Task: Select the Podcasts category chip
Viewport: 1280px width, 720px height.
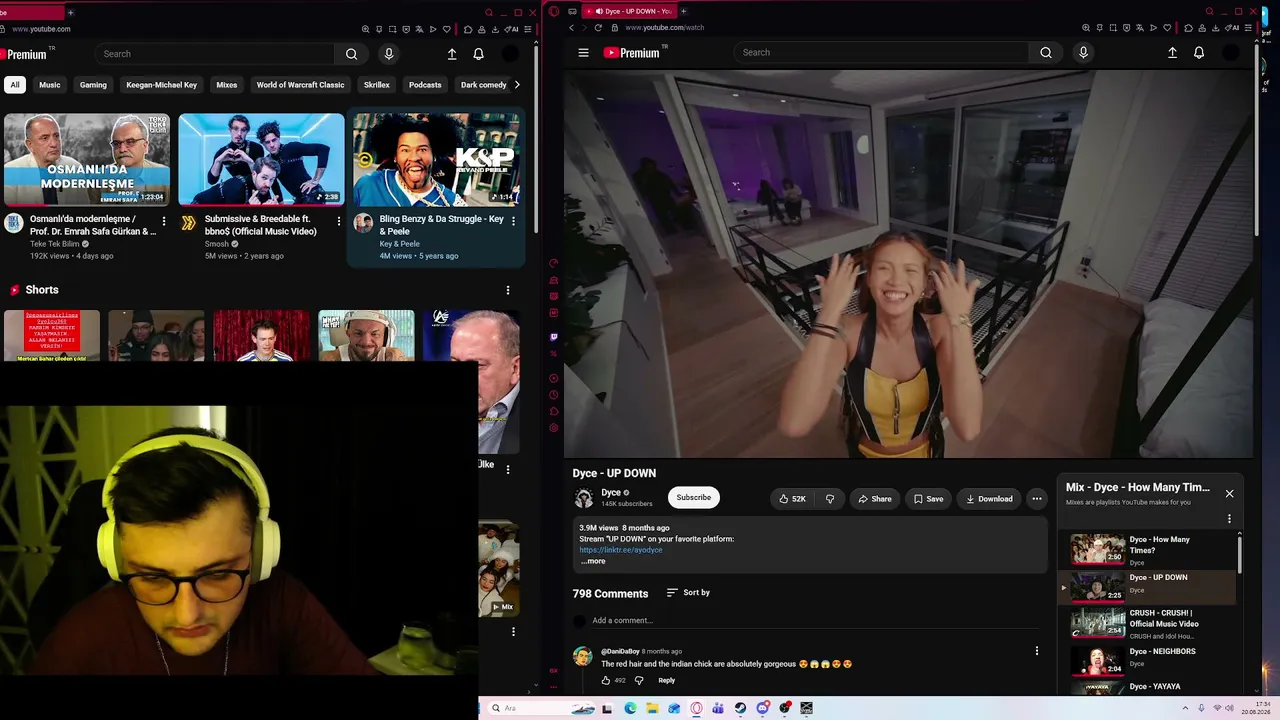Action: (x=425, y=85)
